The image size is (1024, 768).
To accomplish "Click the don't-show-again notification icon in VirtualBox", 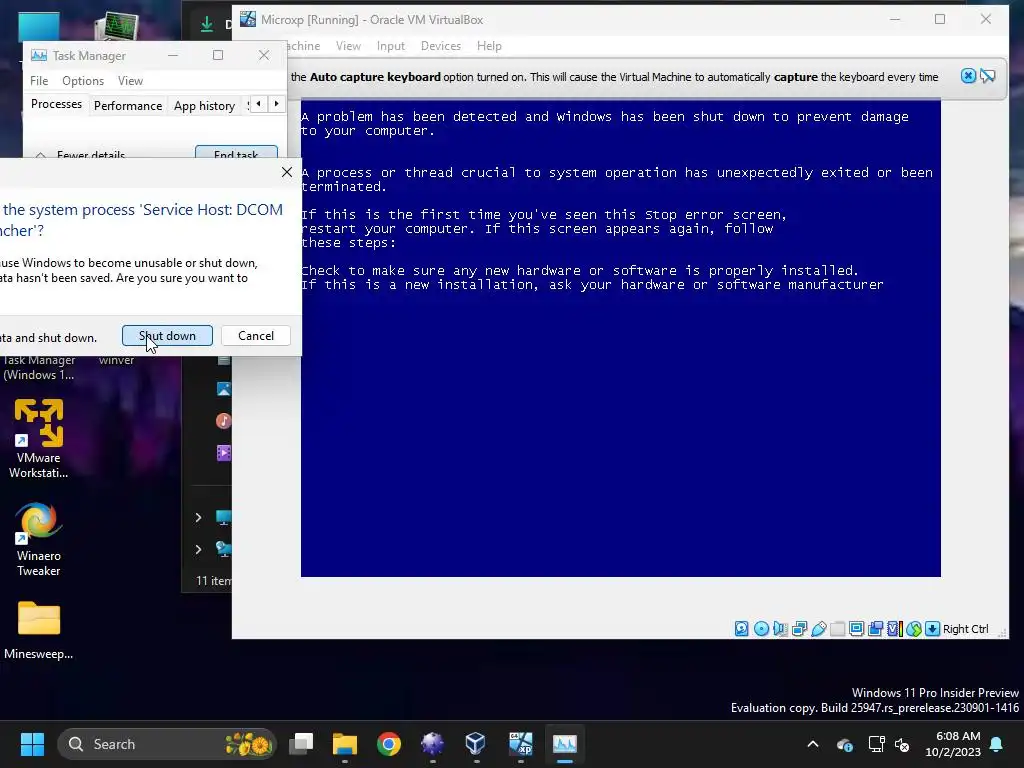I will point(987,76).
